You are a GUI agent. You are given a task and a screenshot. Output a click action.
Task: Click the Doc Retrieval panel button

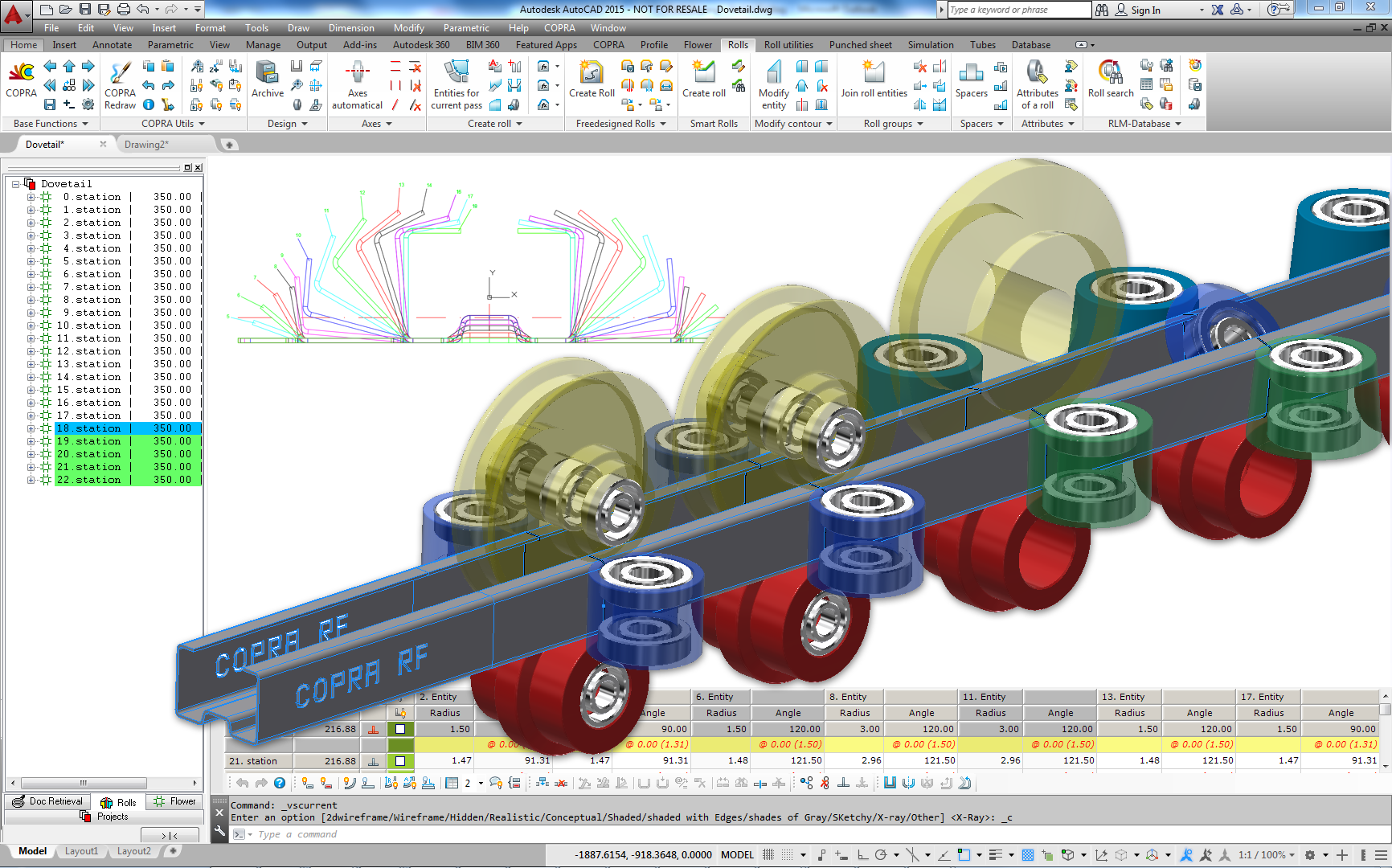tap(47, 801)
